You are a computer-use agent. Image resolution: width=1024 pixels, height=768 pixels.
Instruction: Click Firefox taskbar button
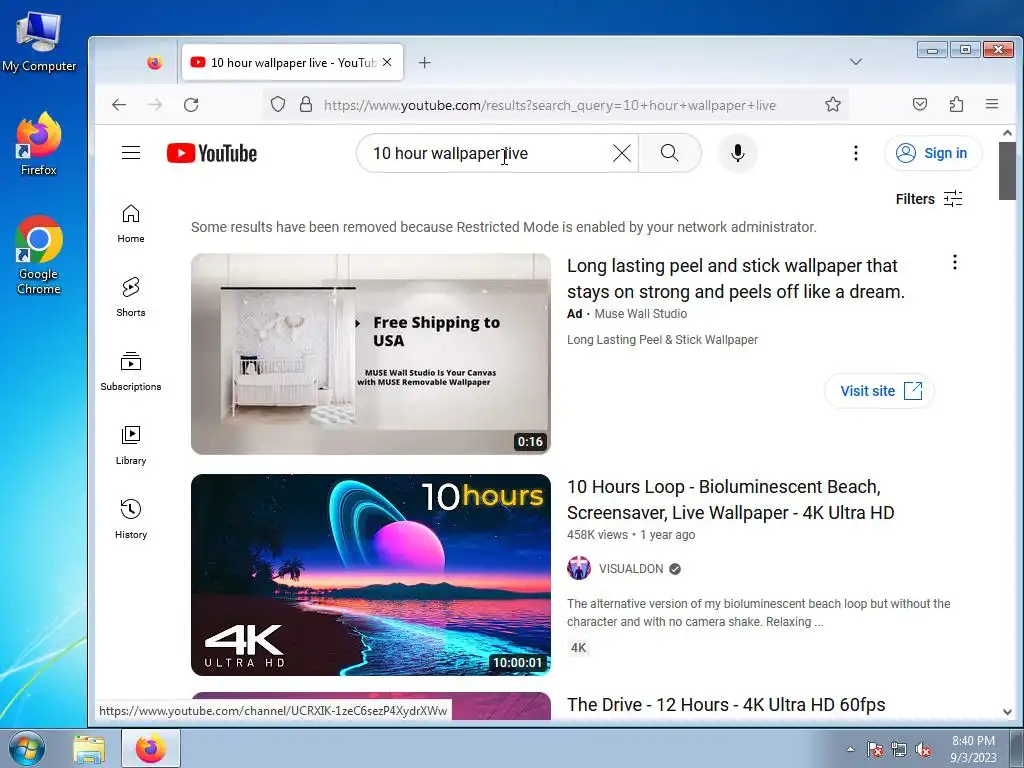(x=151, y=749)
